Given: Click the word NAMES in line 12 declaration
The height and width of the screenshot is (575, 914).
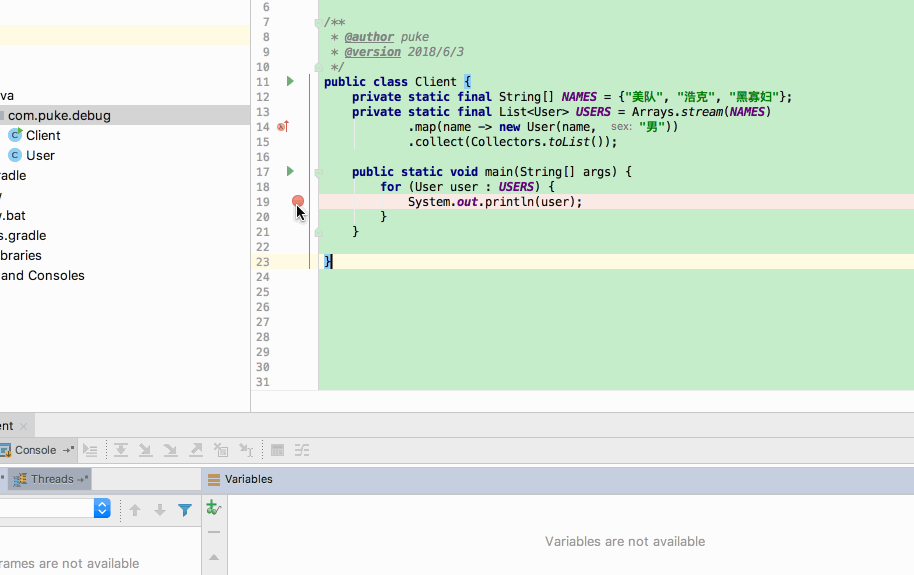Looking at the screenshot, I should click(579, 97).
